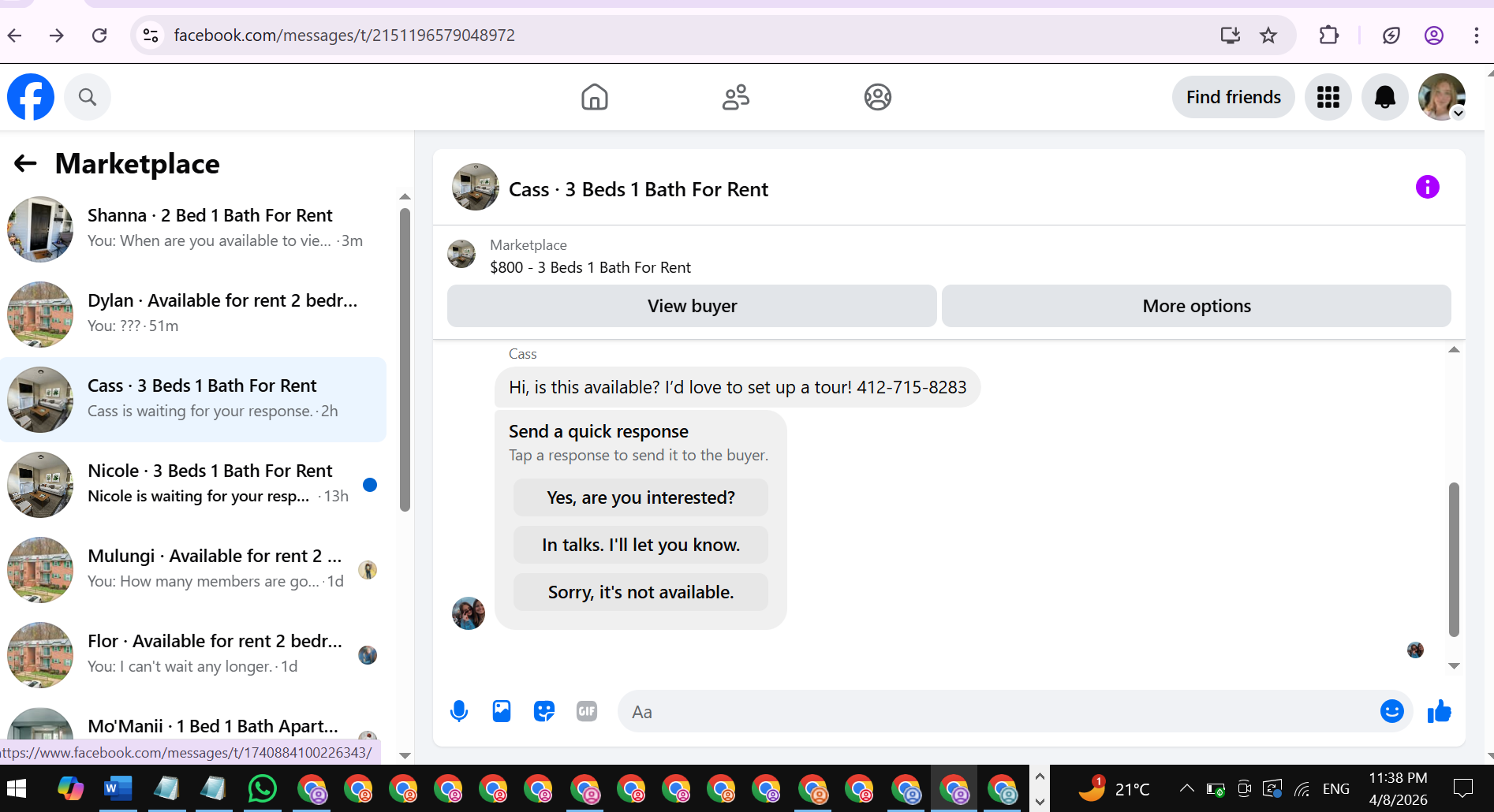The image size is (1494, 812).
Task: Open the Friends icon in top navigation
Action: pyautogui.click(x=736, y=97)
